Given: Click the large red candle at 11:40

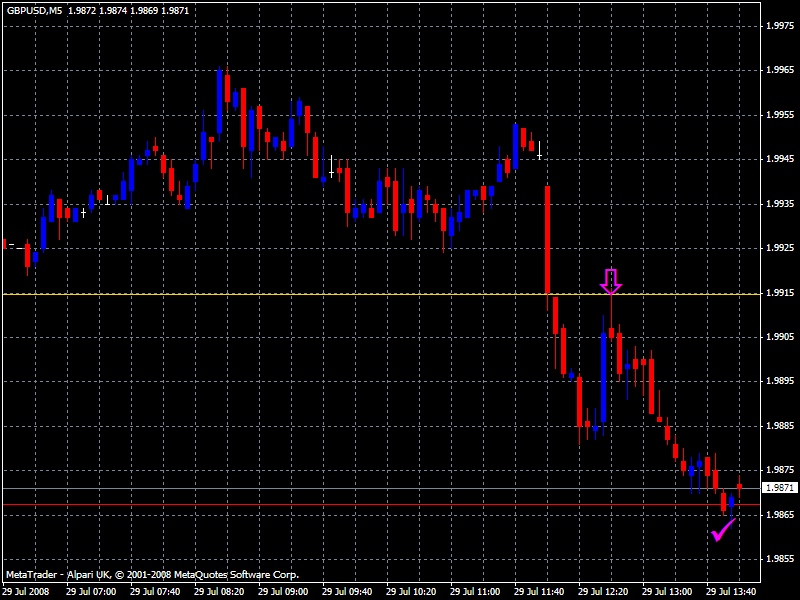Looking at the screenshot, I should pyautogui.click(x=547, y=238).
